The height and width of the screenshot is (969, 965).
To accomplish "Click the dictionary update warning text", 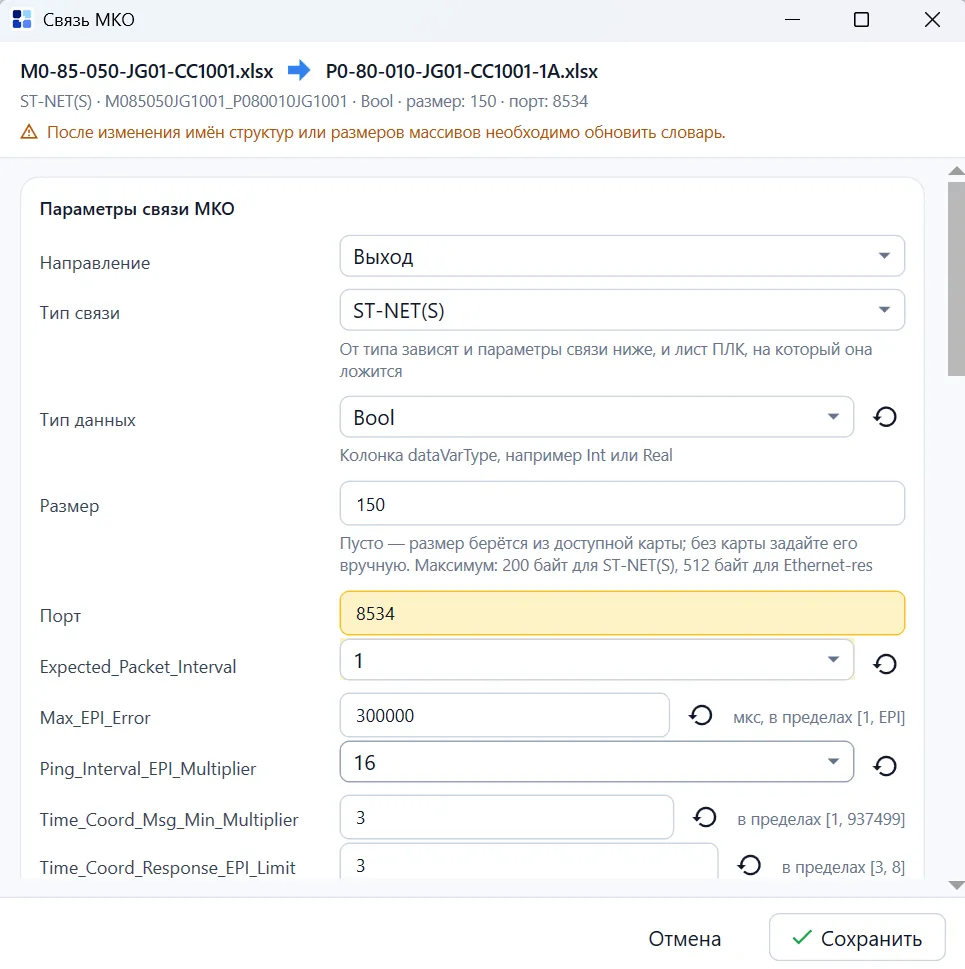I will [x=386, y=133].
